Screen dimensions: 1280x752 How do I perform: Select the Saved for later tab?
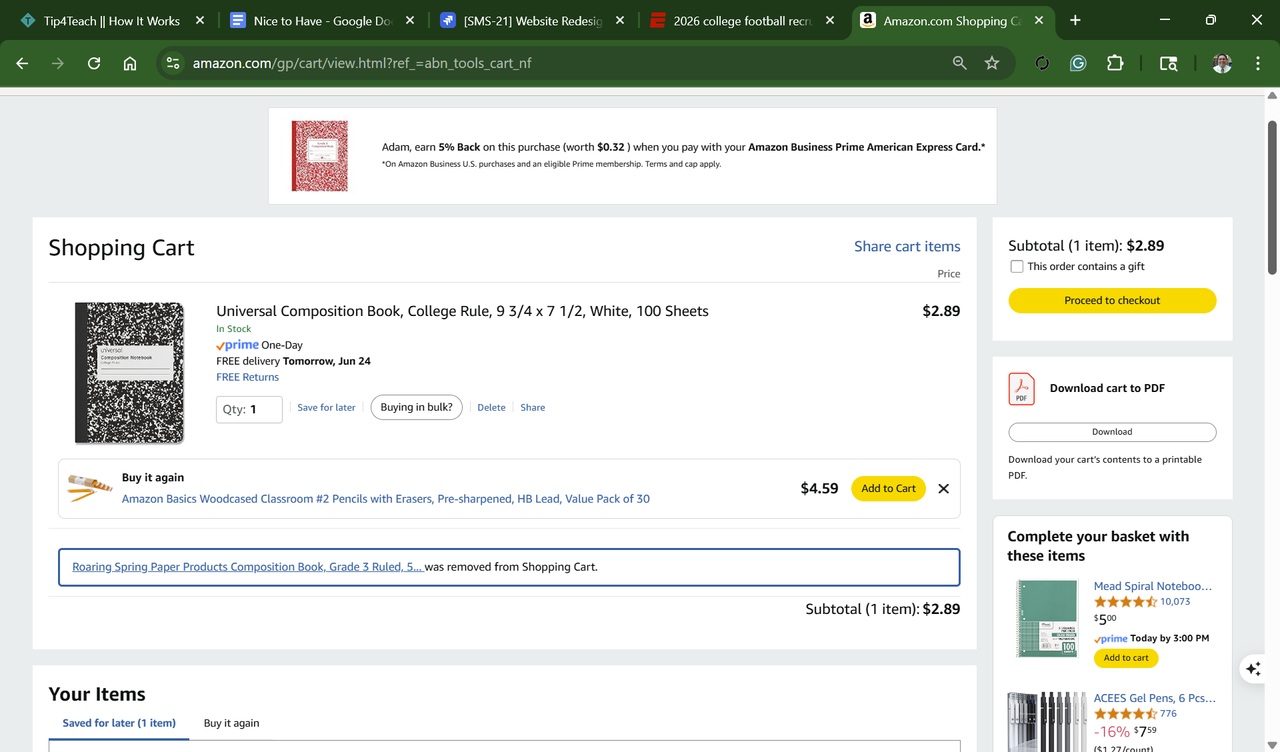(x=119, y=723)
